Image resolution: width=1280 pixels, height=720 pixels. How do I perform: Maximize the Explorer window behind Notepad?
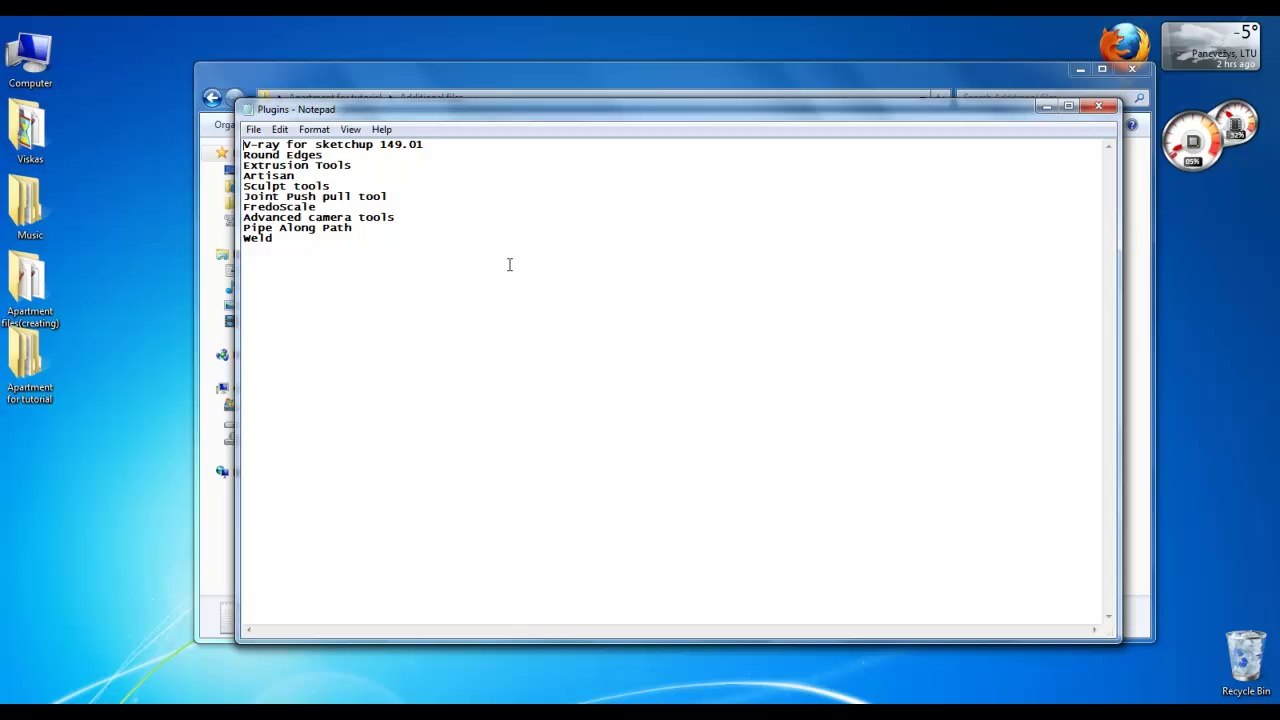(x=1102, y=69)
